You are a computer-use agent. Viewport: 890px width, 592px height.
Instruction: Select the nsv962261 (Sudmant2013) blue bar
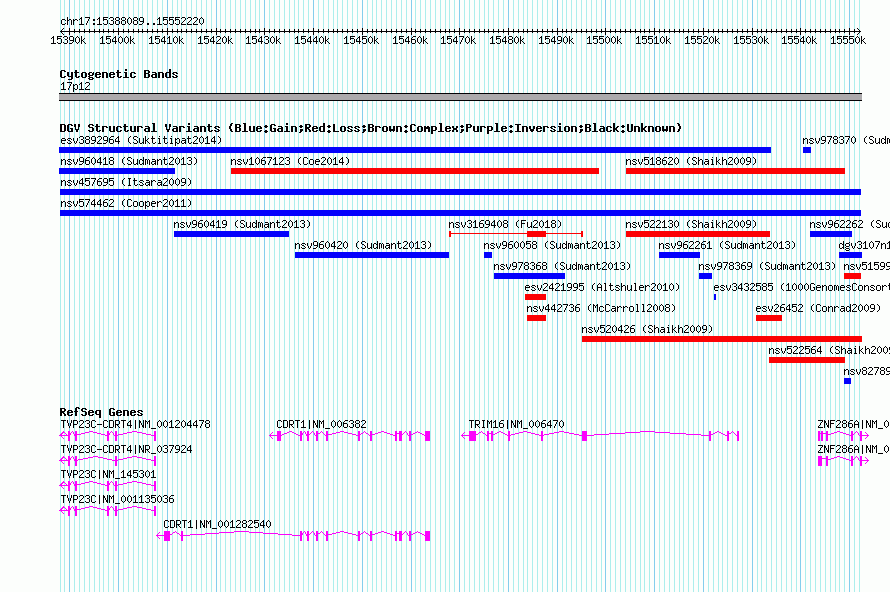[679, 255]
